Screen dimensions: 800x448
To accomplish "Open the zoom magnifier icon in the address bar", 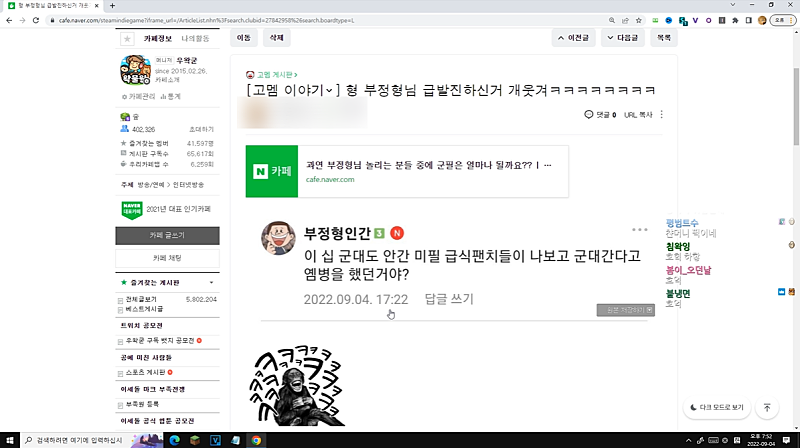I will pyautogui.click(x=612, y=20).
